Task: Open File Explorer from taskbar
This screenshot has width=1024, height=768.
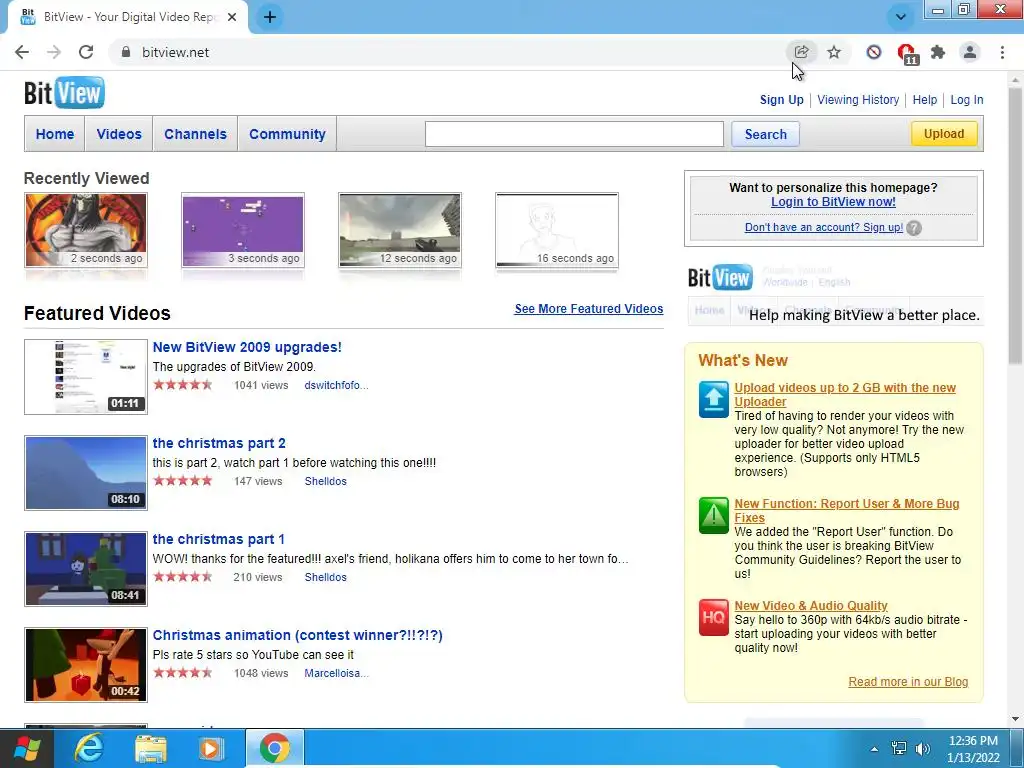Action: tap(150, 748)
